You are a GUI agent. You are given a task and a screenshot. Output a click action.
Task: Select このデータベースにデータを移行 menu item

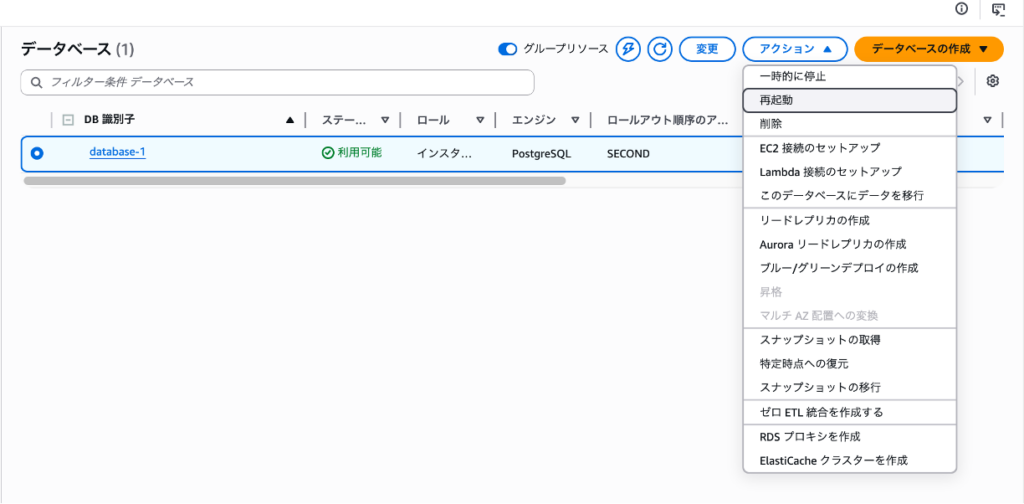pyautogui.click(x=850, y=196)
